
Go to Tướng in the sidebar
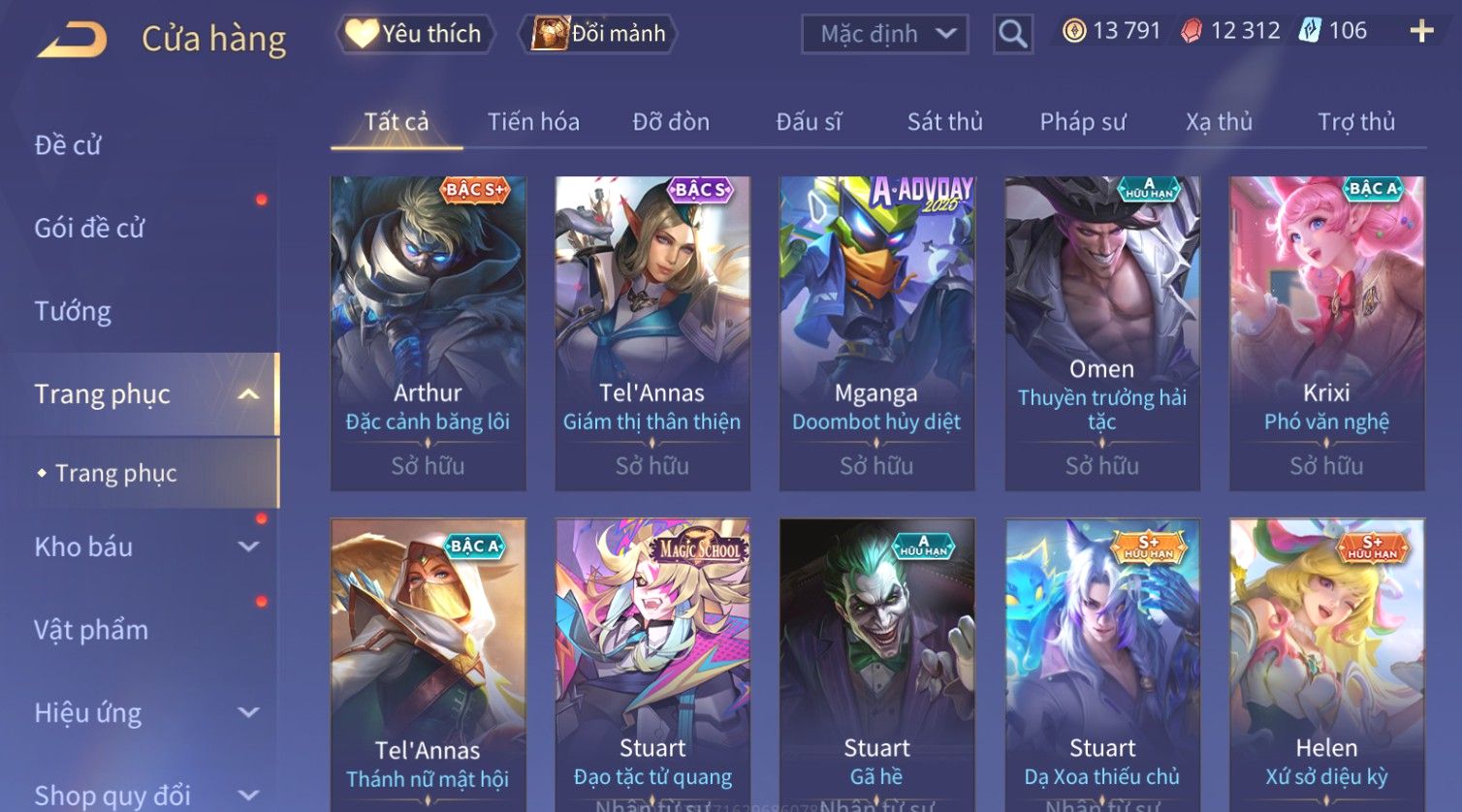pyautogui.click(x=73, y=311)
